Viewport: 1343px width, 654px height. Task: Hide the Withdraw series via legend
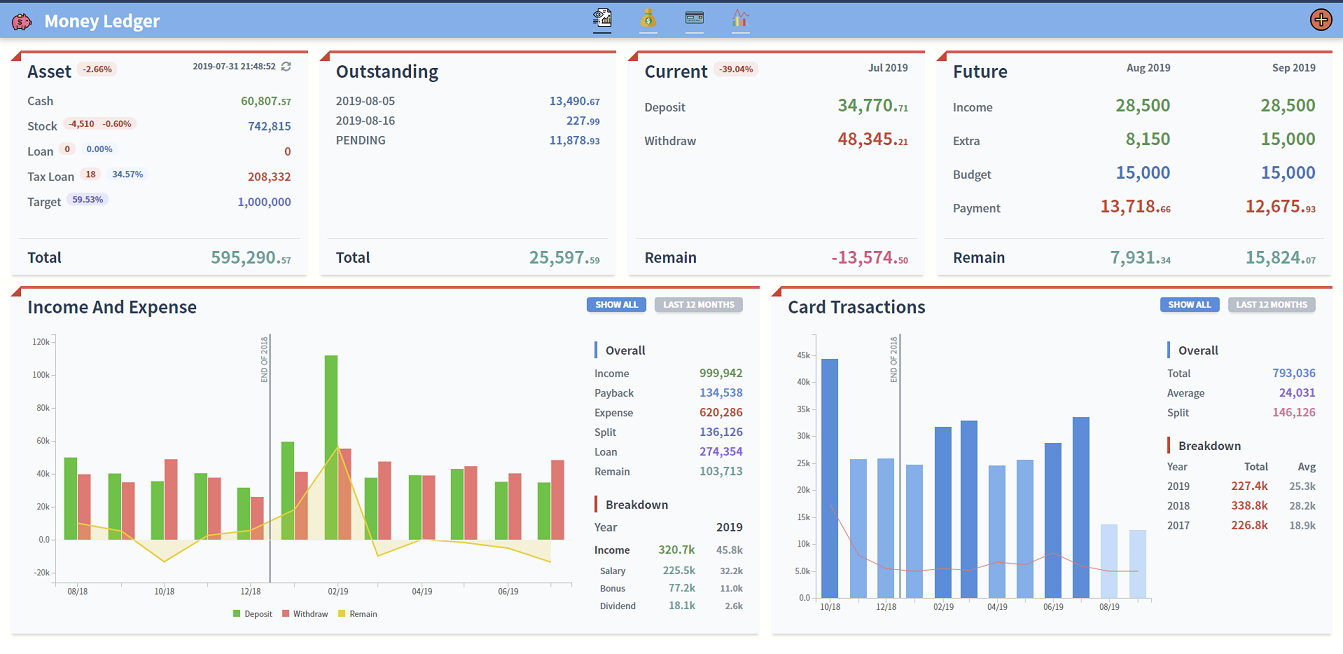coord(304,614)
